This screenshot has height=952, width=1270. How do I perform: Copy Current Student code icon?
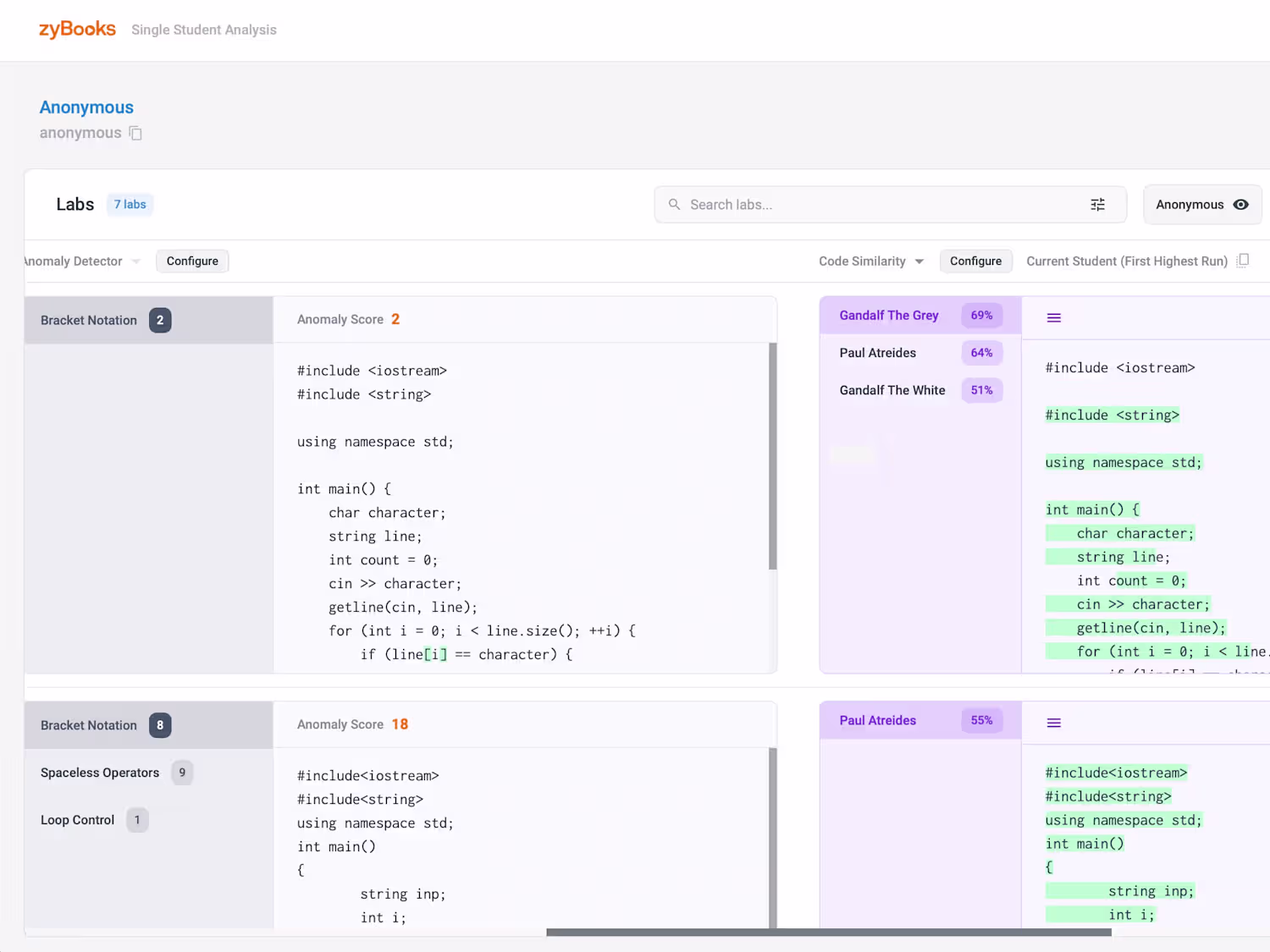pos(1243,261)
